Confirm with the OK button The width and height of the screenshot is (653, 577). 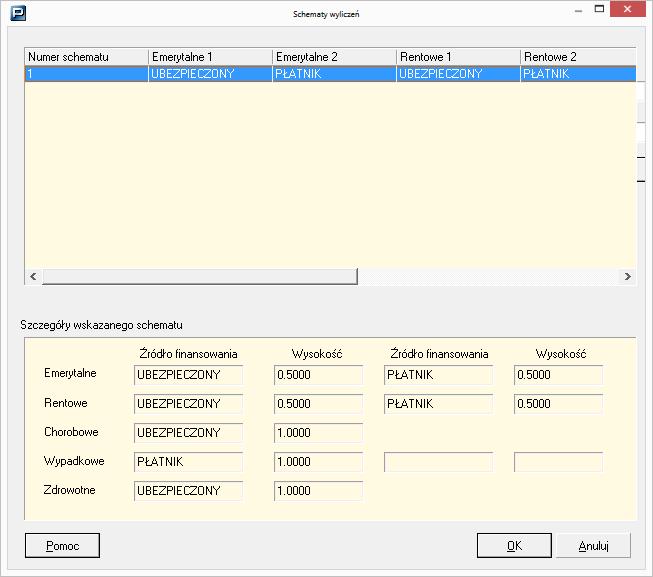(x=514, y=545)
